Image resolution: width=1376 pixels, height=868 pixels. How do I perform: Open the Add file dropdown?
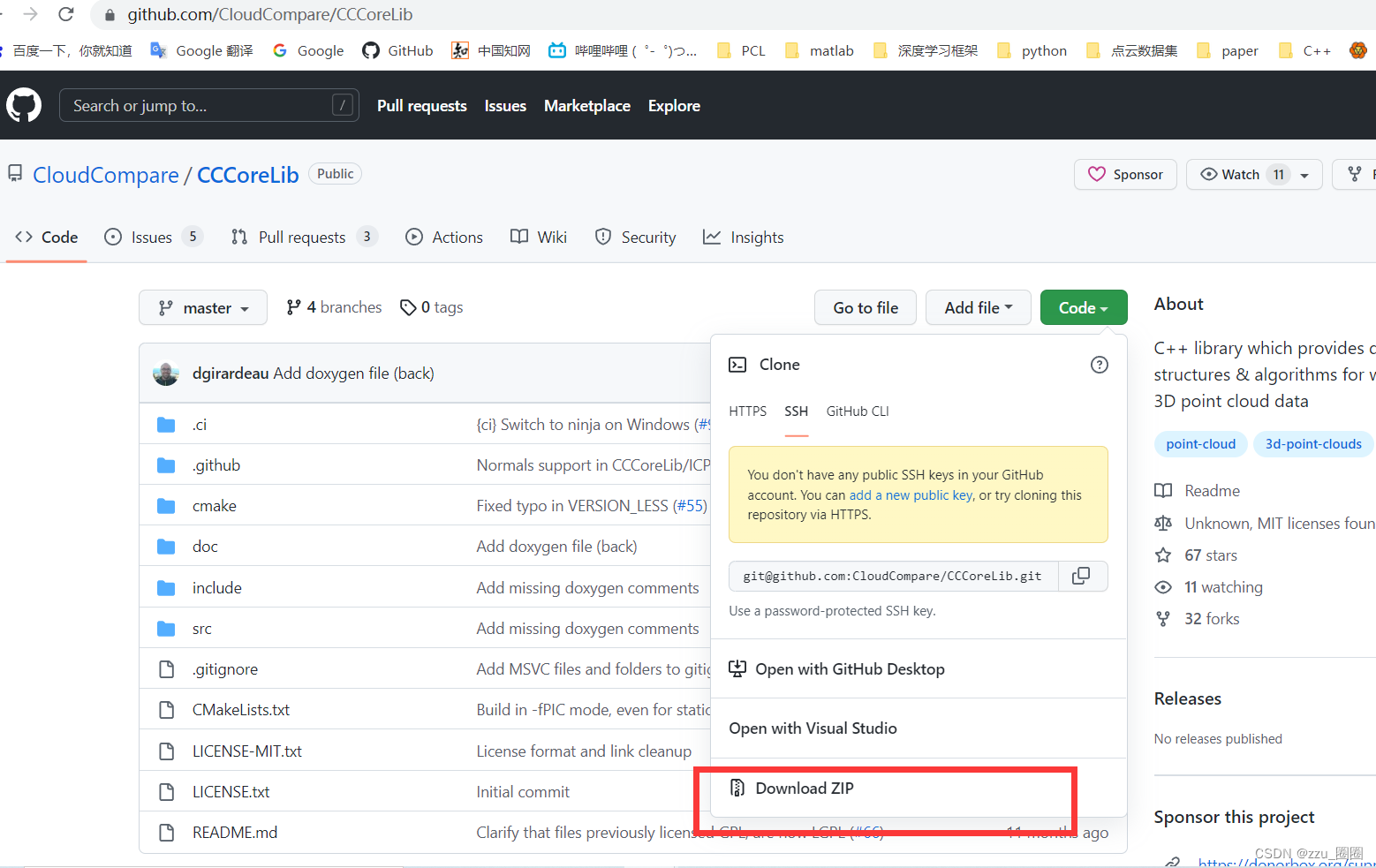pyautogui.click(x=978, y=307)
